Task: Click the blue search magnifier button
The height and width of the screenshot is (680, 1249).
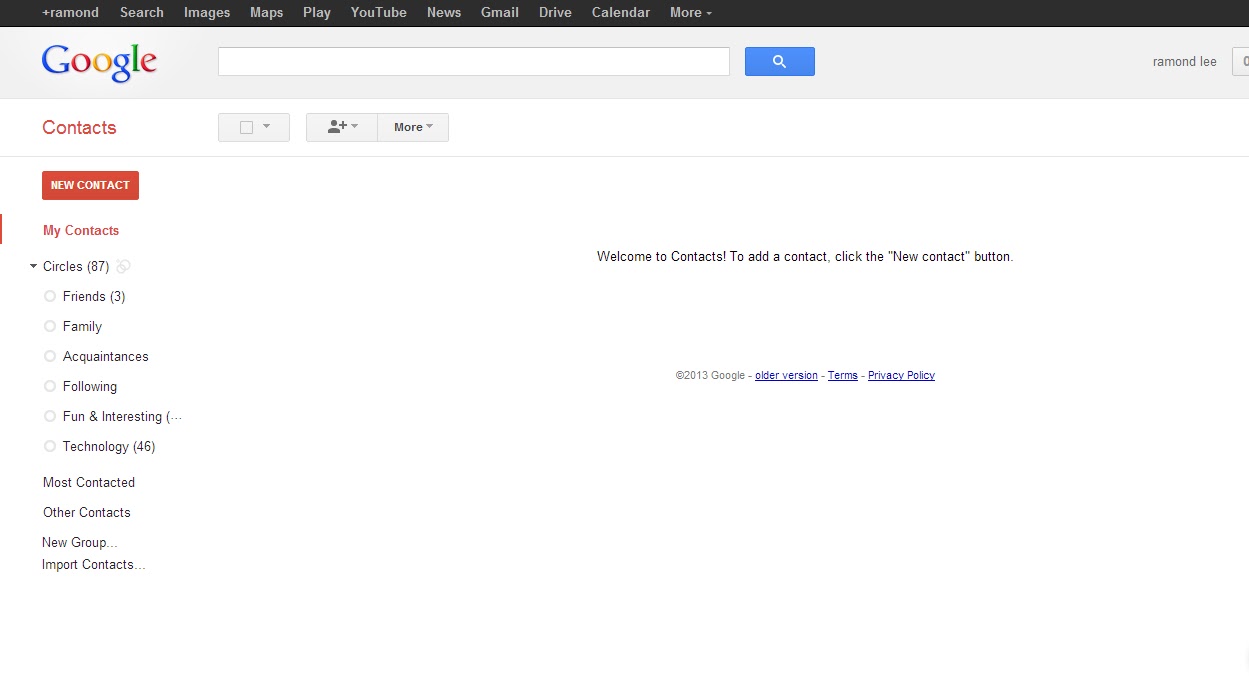Action: 779,62
